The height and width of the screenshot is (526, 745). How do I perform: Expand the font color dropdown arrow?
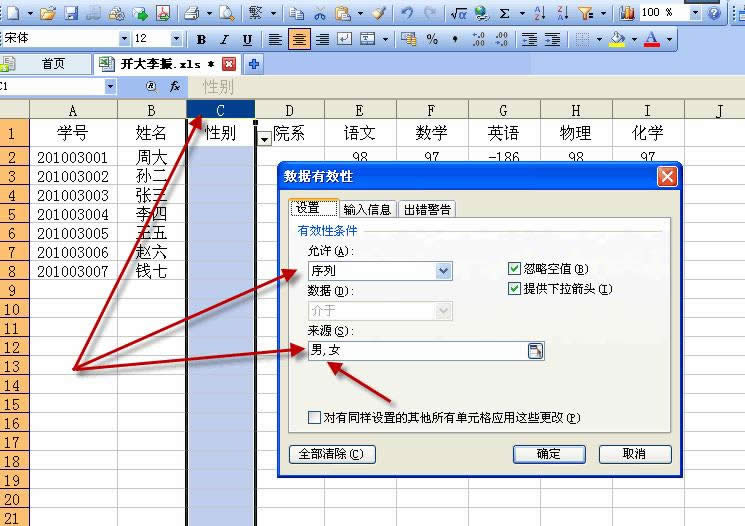669,39
